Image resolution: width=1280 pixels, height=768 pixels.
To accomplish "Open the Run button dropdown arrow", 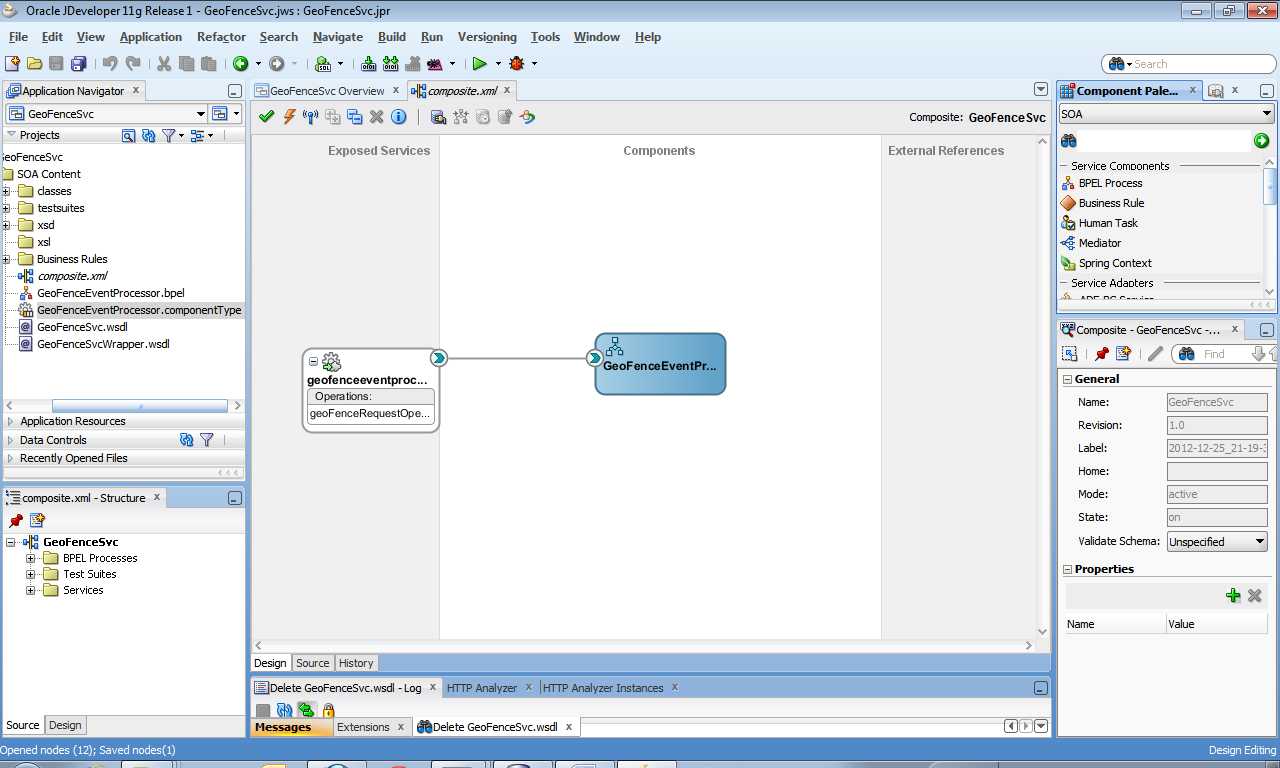I will pyautogui.click(x=497, y=64).
